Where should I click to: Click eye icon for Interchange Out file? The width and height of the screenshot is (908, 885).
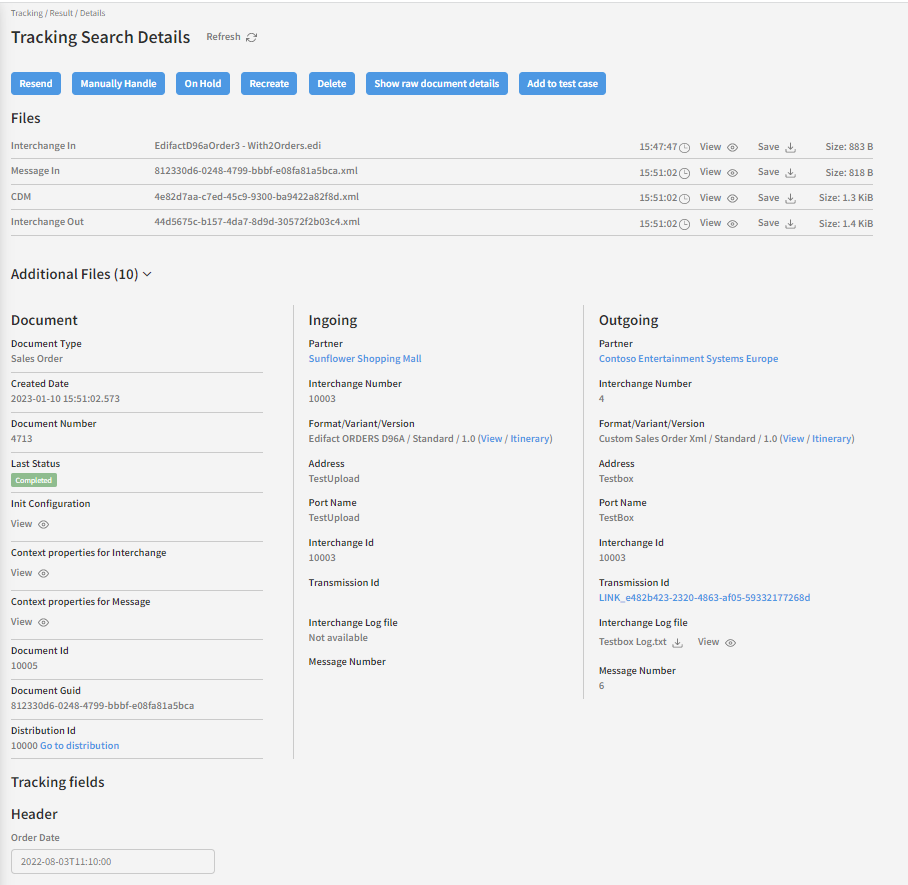tap(733, 224)
